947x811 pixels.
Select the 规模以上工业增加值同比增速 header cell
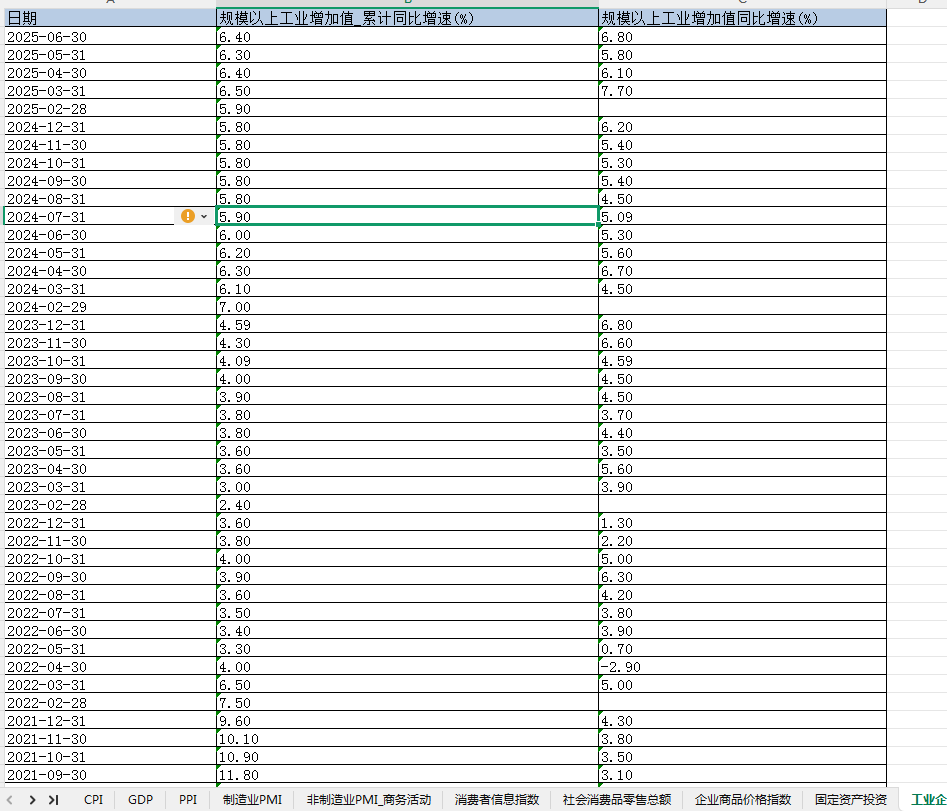point(742,19)
